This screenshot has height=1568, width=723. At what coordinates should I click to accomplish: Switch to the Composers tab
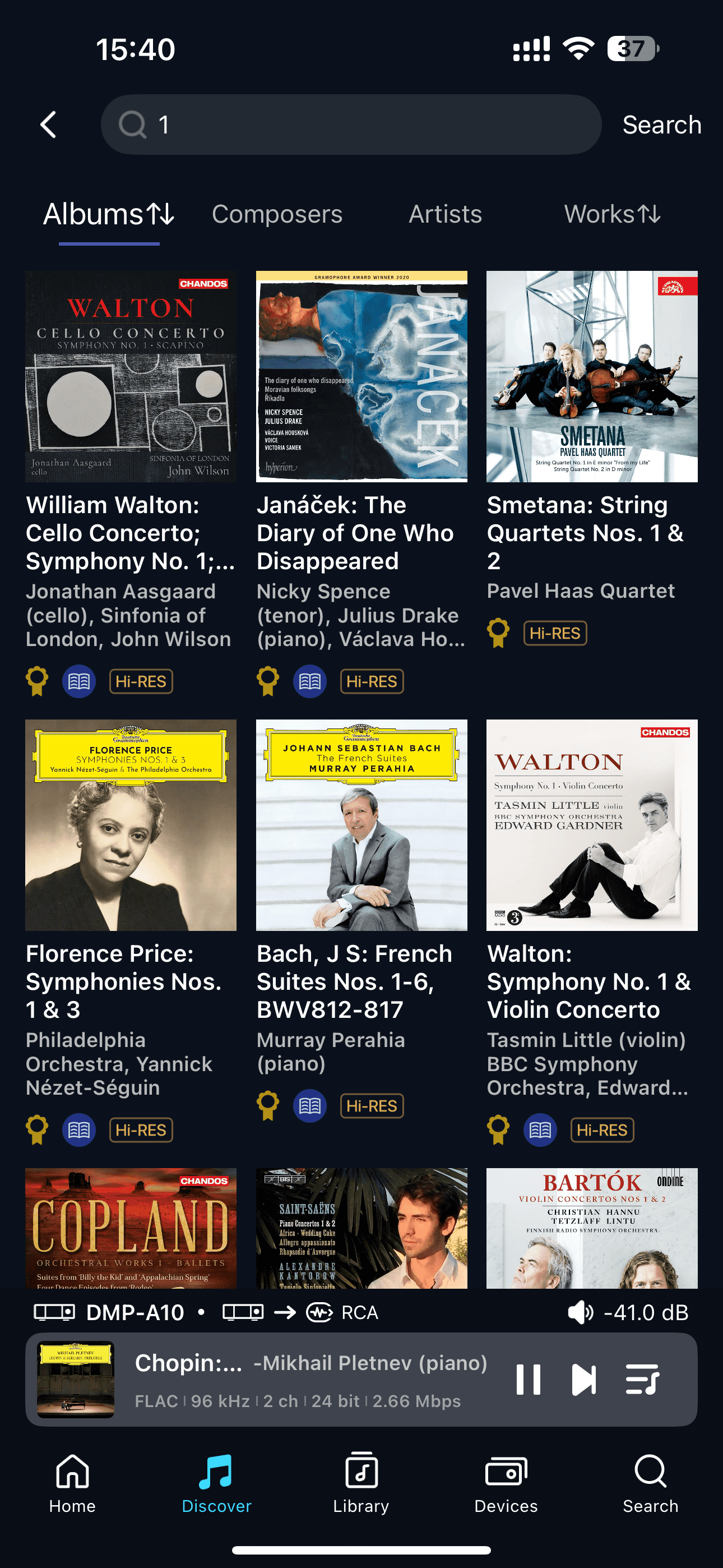pyautogui.click(x=277, y=214)
